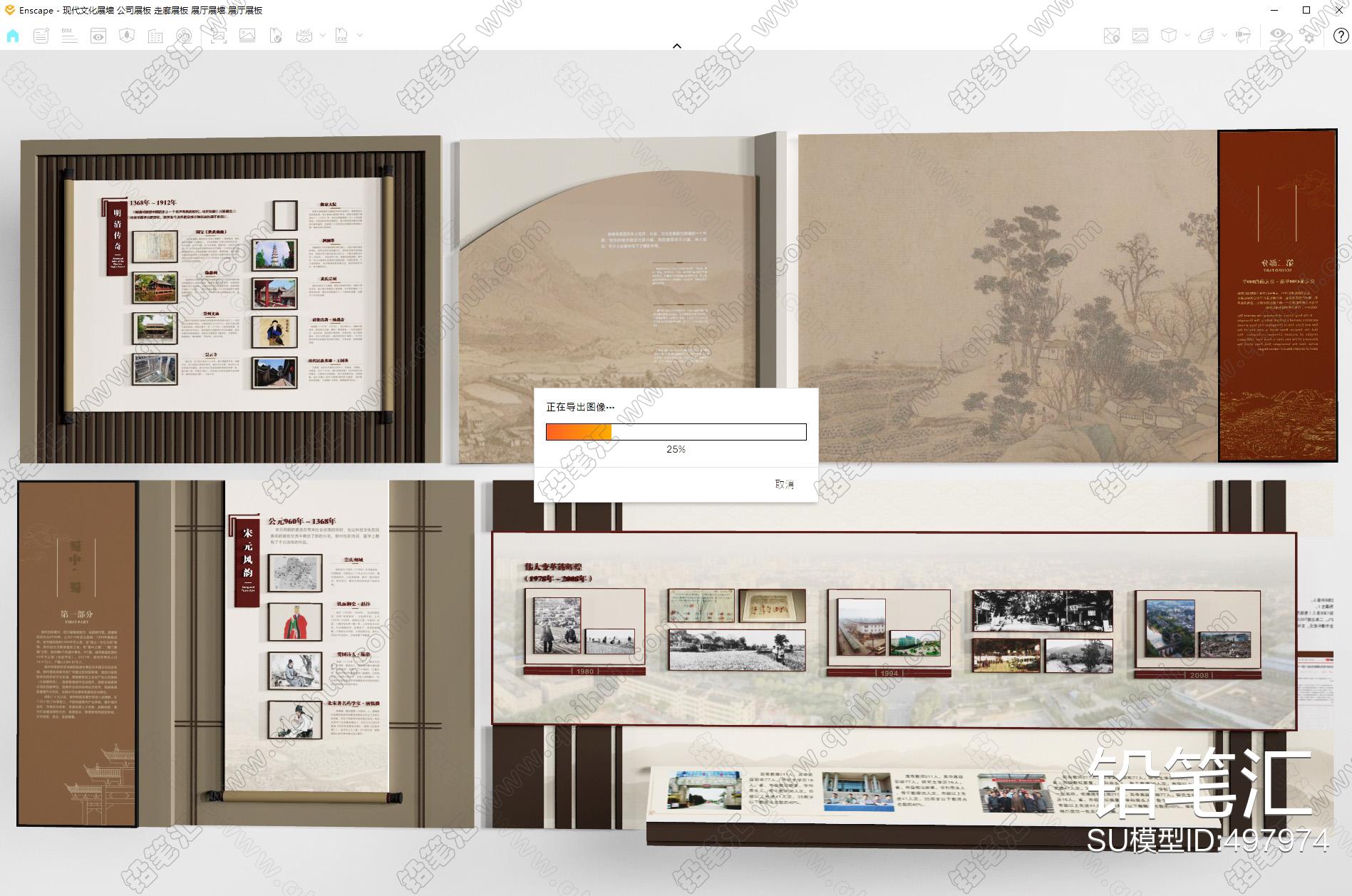The height and width of the screenshot is (896, 1352).
Task: Open the site context map icon
Action: tap(127, 36)
